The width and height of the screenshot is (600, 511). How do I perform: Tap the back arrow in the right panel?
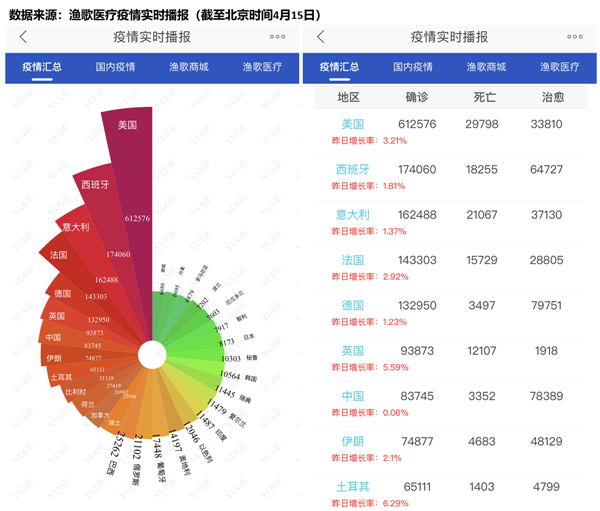(x=321, y=37)
